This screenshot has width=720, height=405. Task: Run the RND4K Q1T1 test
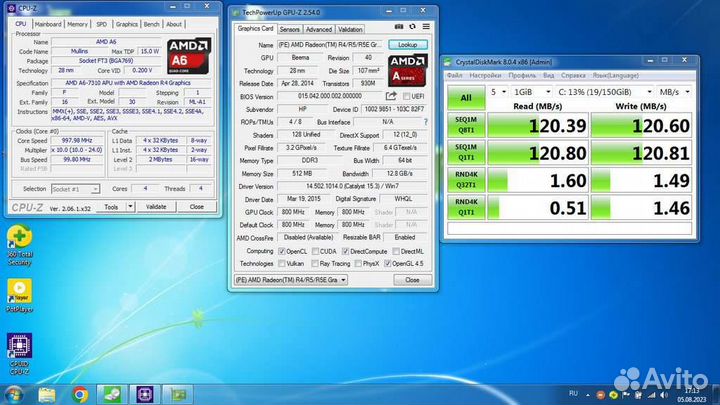coord(466,207)
